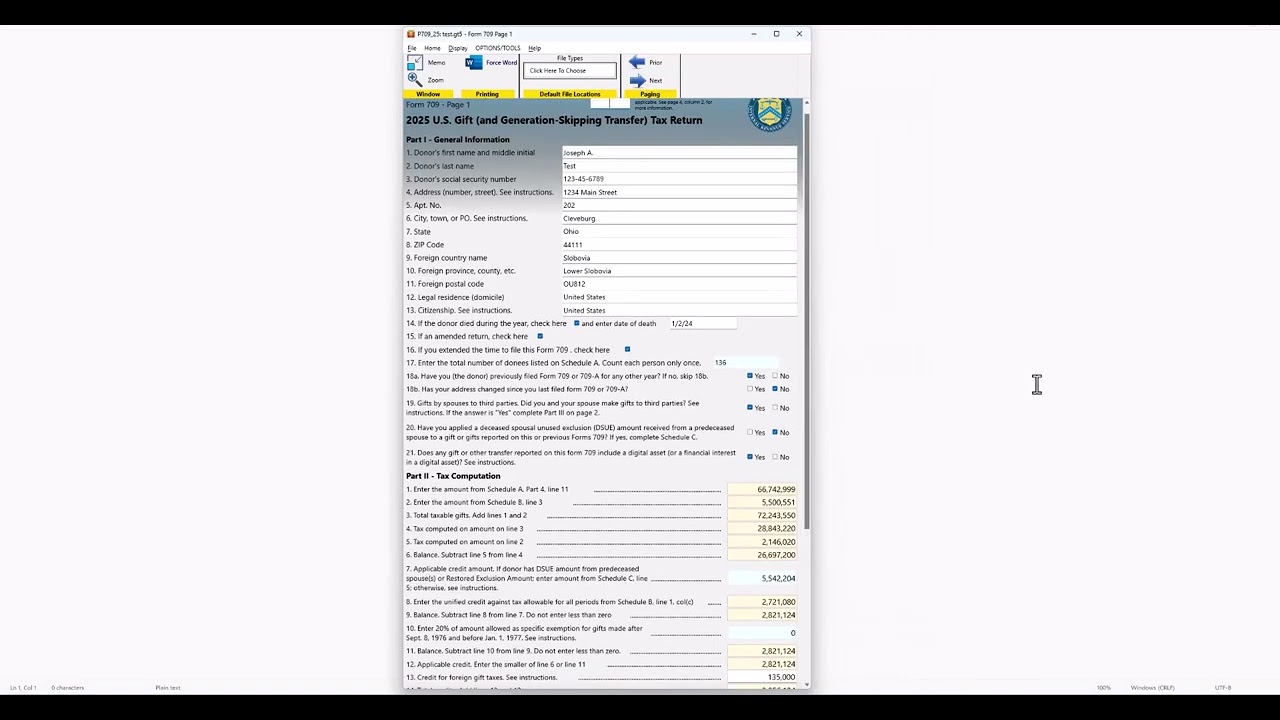Click the Force Word icon

click(474, 63)
